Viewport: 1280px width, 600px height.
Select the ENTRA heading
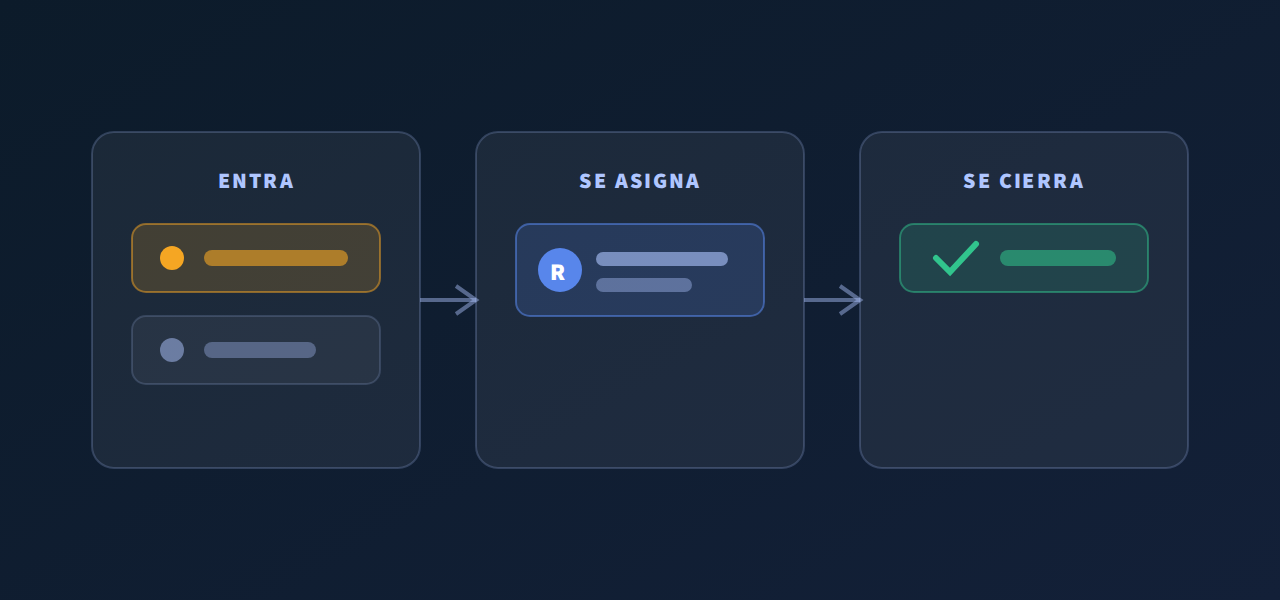pyautogui.click(x=256, y=181)
